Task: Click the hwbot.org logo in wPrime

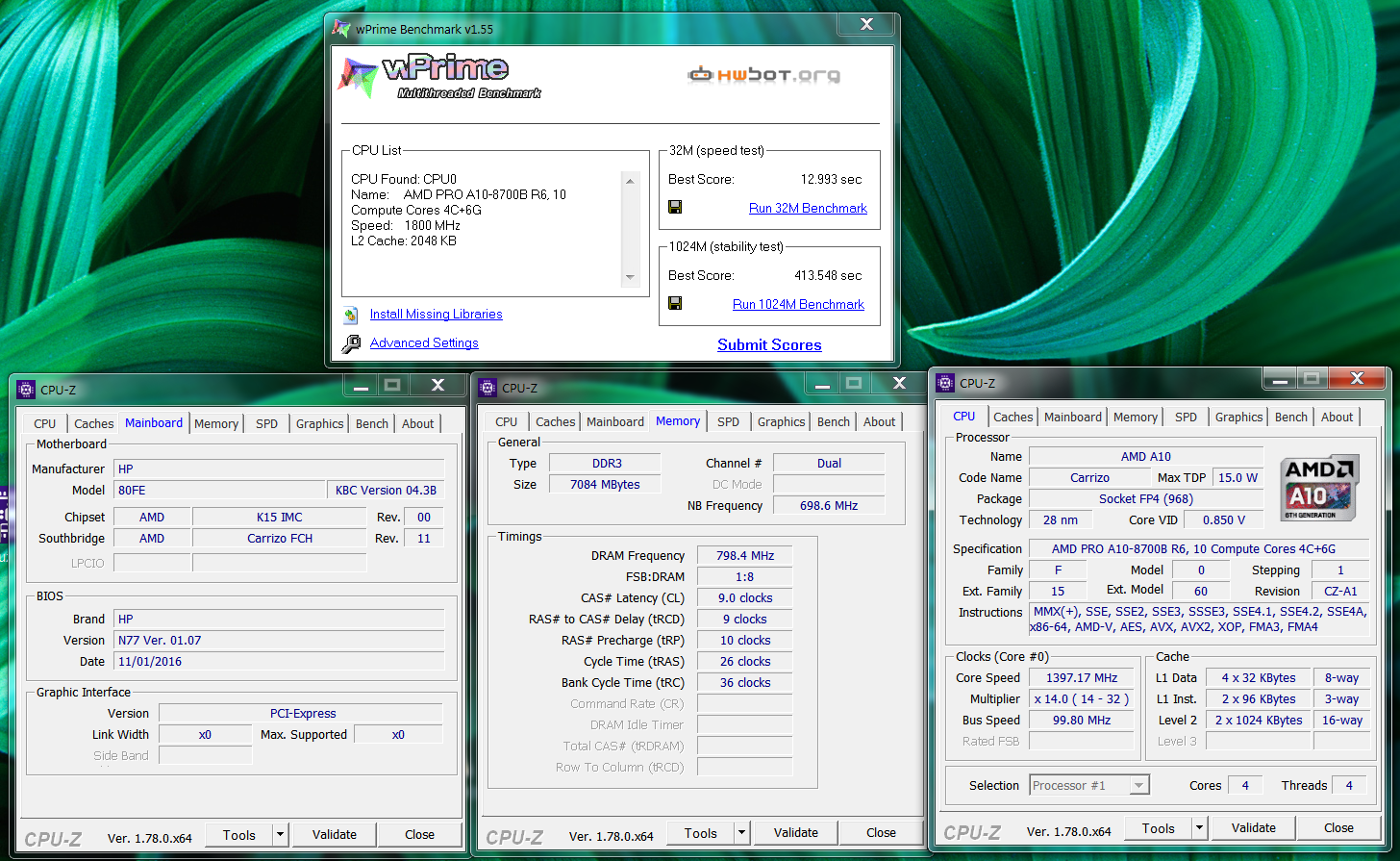Action: point(763,74)
